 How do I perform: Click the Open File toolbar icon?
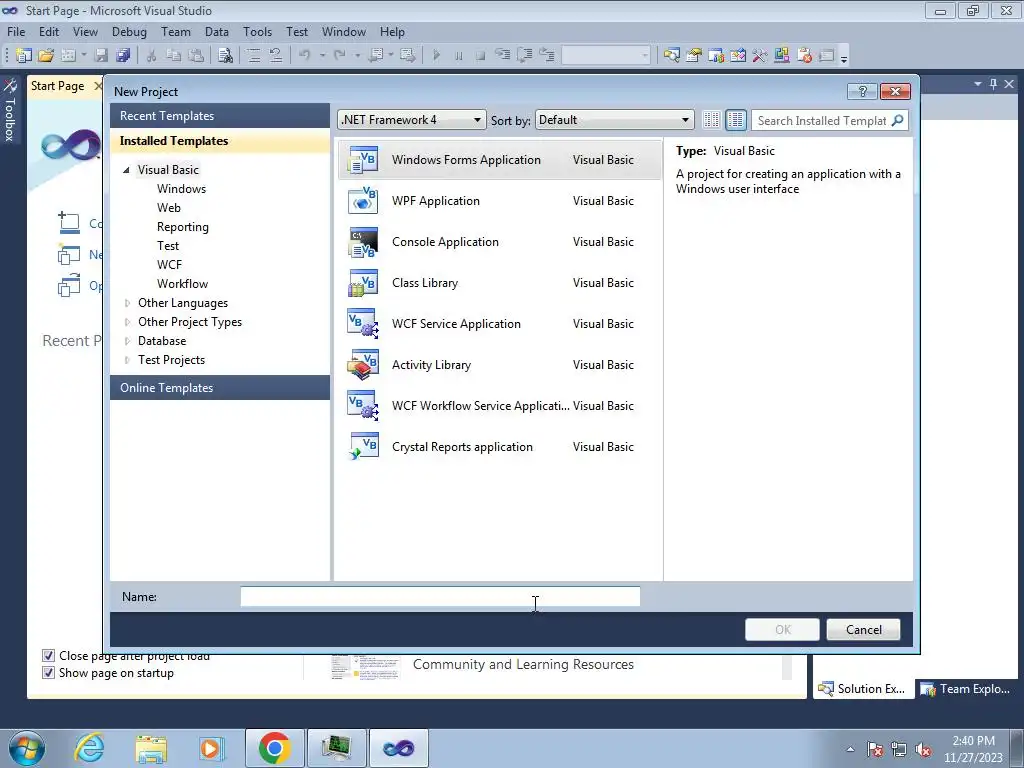pyautogui.click(x=46, y=56)
